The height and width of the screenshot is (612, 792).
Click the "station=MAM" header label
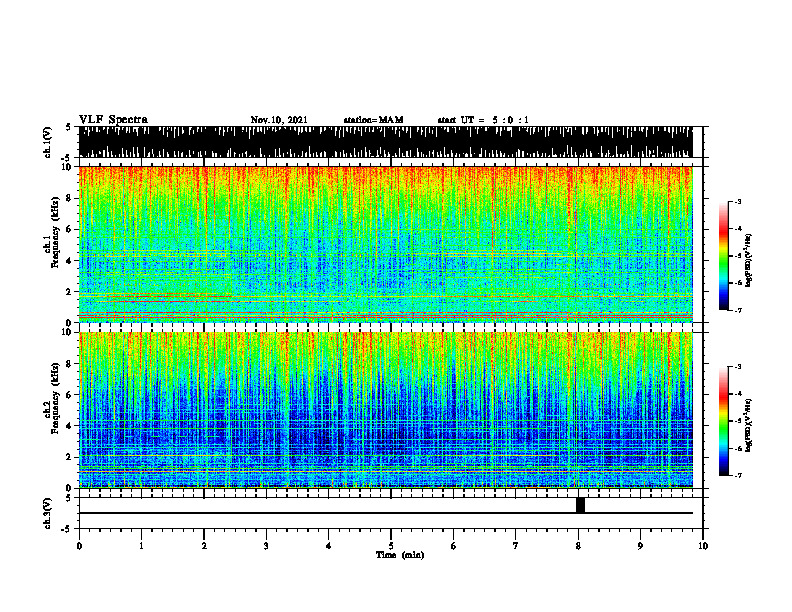pos(373,120)
